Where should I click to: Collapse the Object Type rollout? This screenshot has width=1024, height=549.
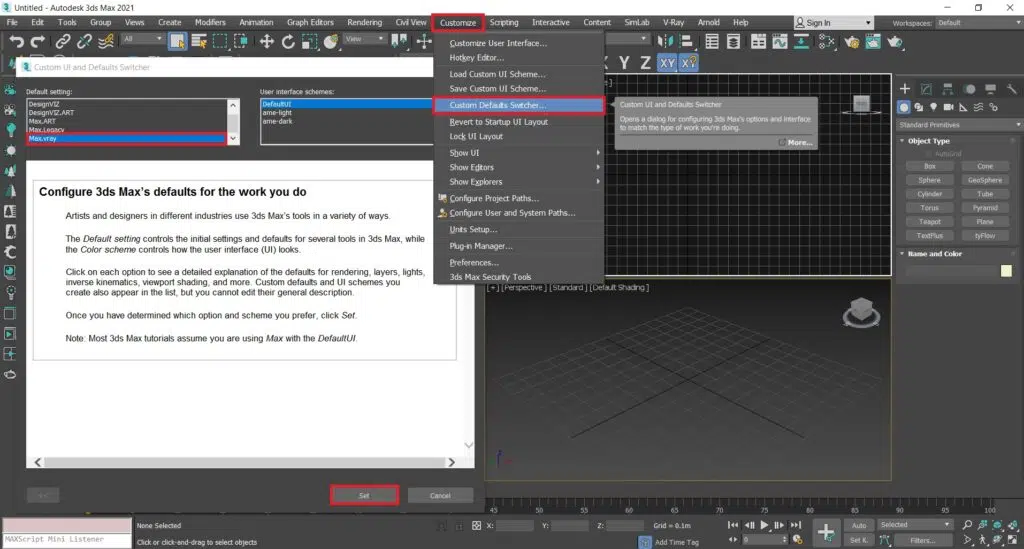tap(928, 141)
